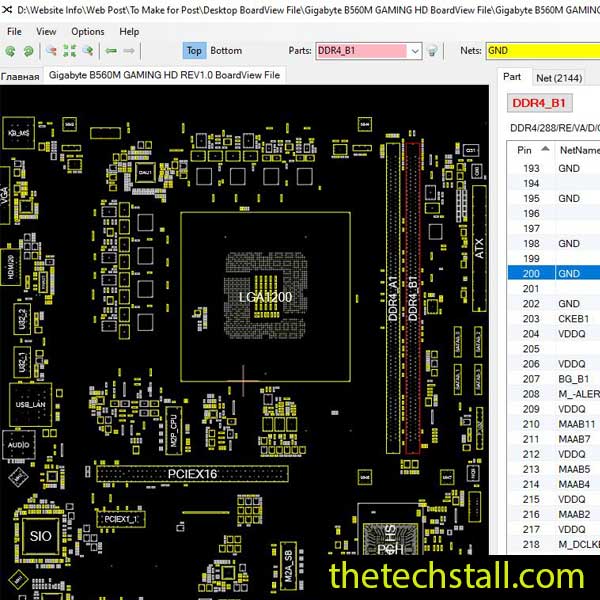Viewport: 600px width, 600px height.
Task: Open the Options menu
Action: [88, 31]
